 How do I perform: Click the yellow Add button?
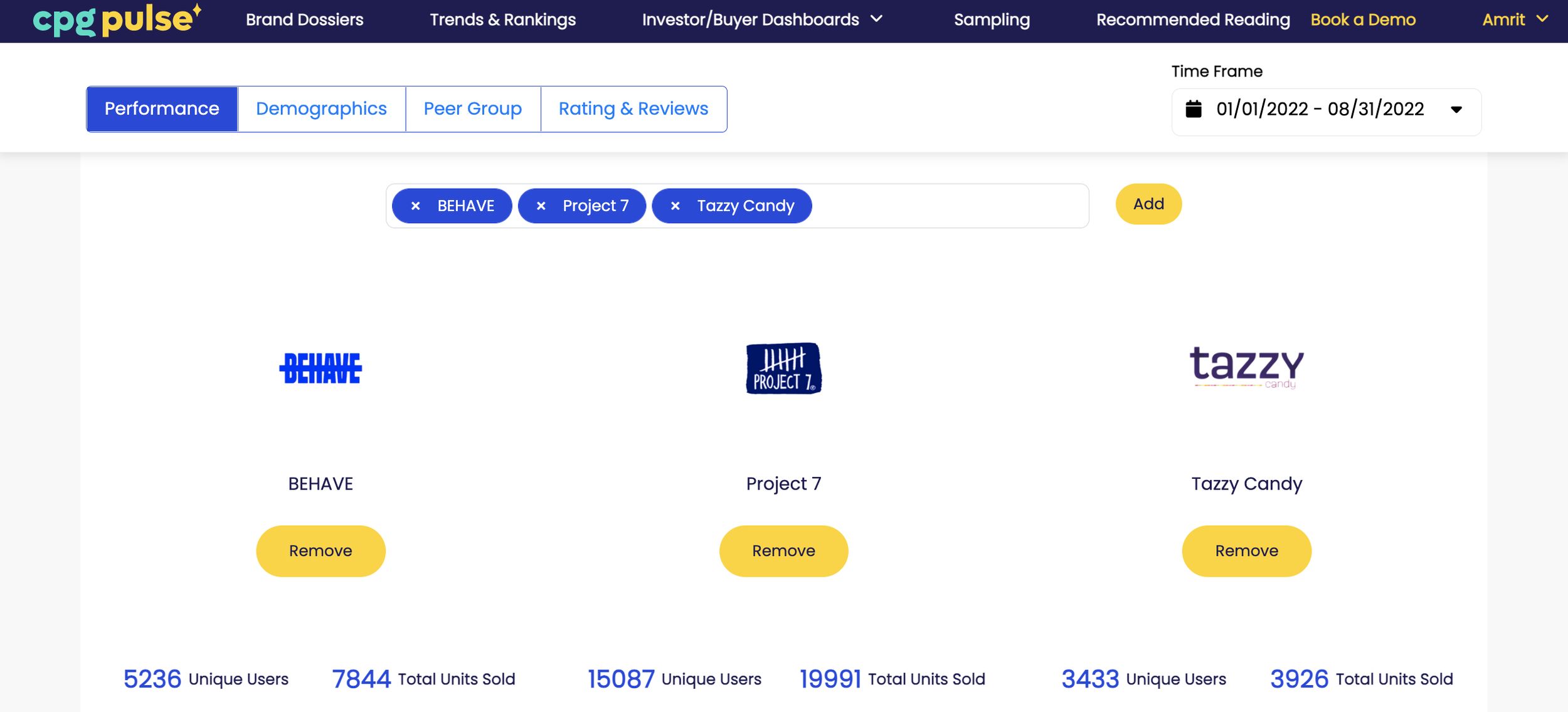pos(1148,204)
